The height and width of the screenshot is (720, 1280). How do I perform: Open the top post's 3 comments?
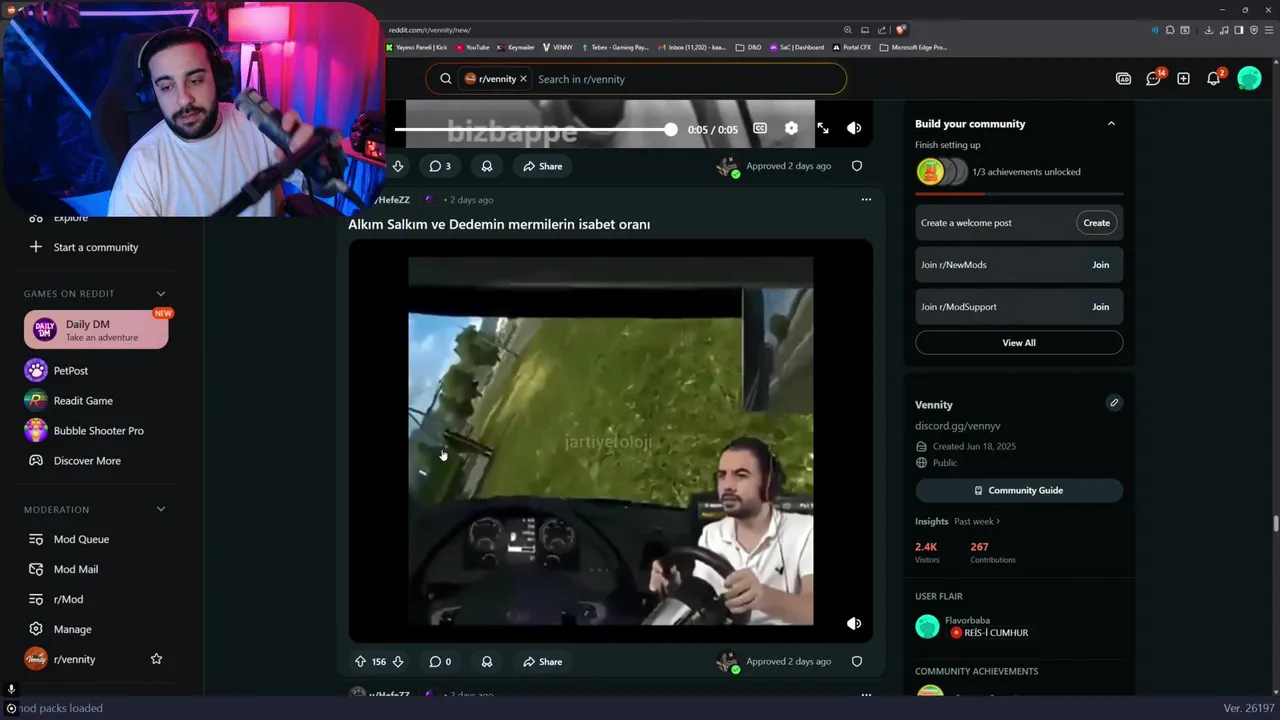[x=440, y=166]
